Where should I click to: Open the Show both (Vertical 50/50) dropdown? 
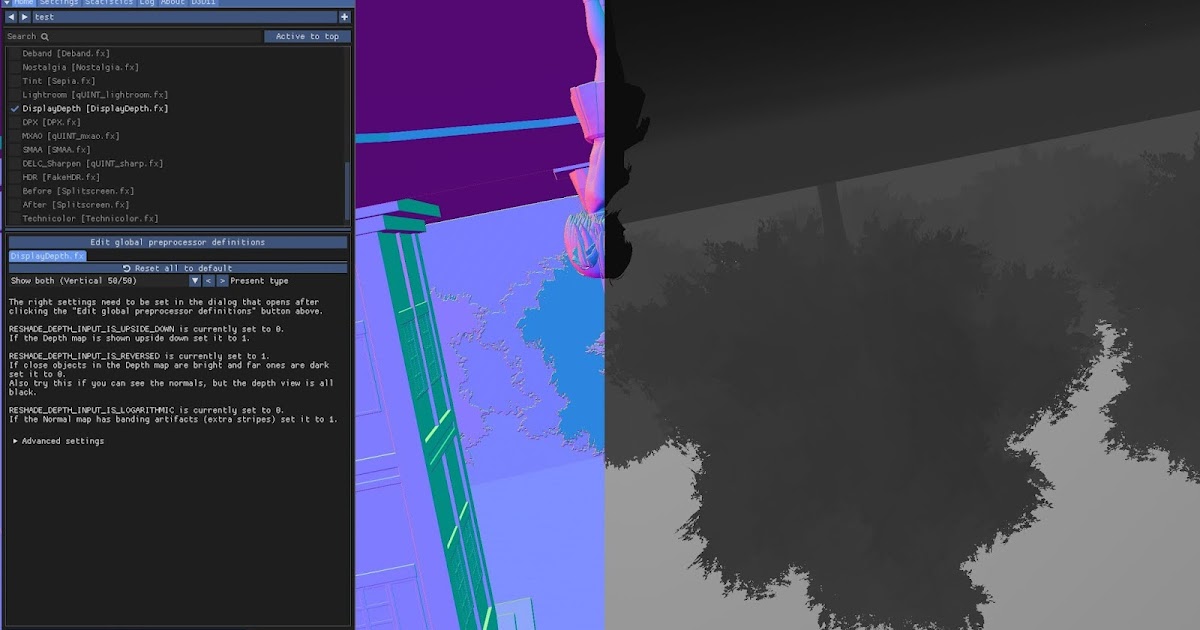(100, 281)
